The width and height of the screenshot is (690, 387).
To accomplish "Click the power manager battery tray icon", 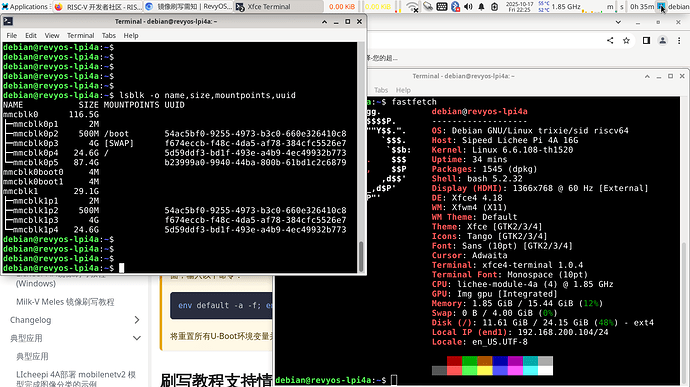I will 495,7.
